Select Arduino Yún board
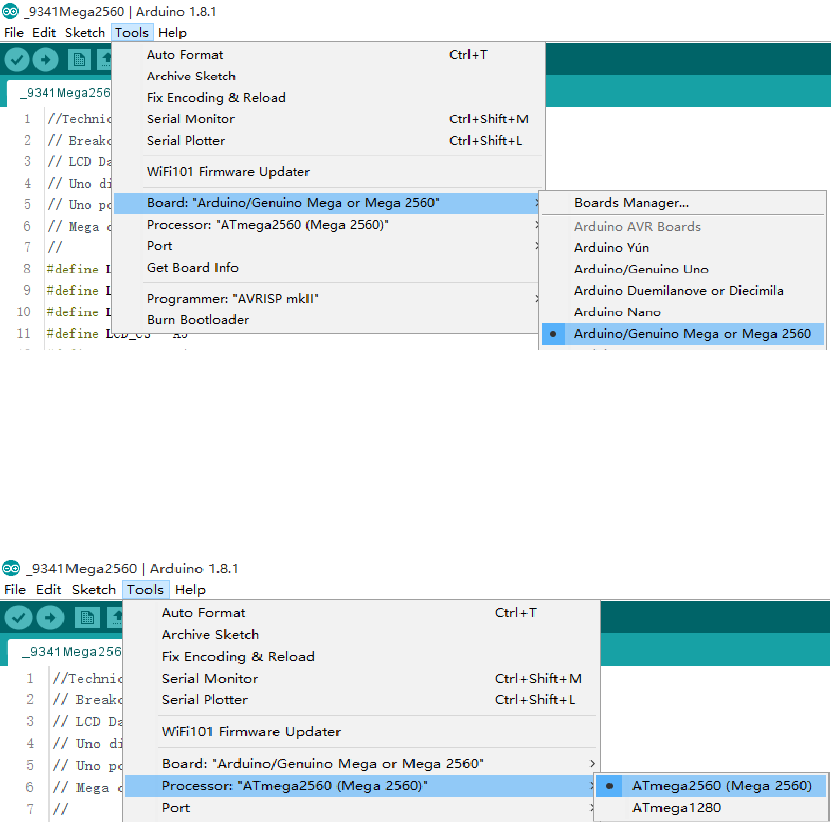This screenshot has width=831, height=822. tap(683, 248)
